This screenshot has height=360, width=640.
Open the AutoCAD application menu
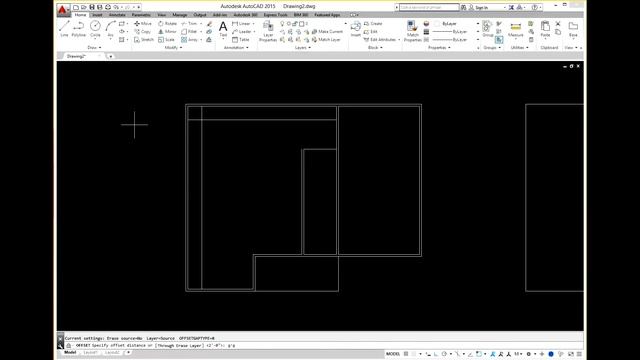[62, 9]
